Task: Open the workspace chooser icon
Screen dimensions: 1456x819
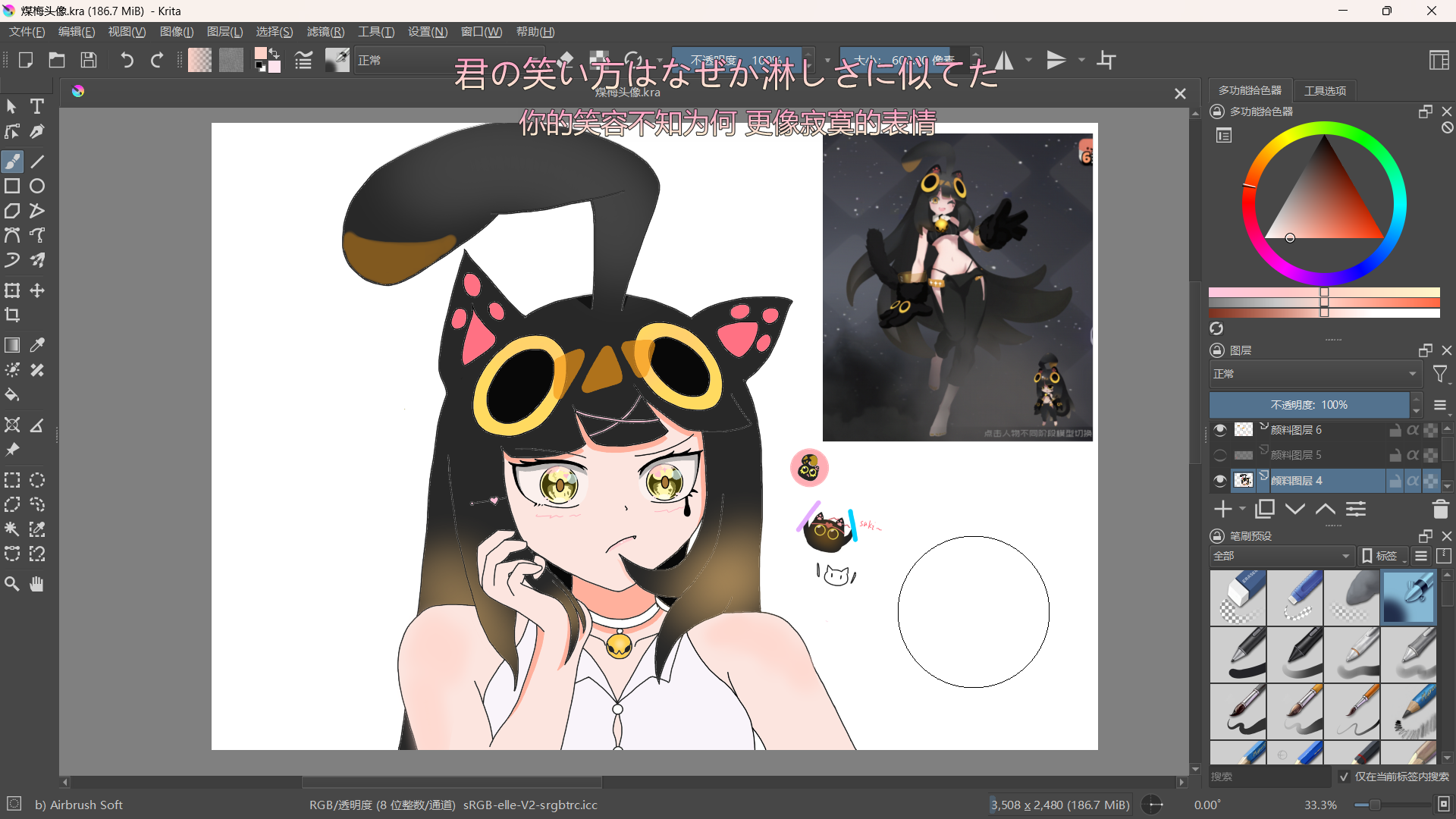Action: [x=1439, y=60]
